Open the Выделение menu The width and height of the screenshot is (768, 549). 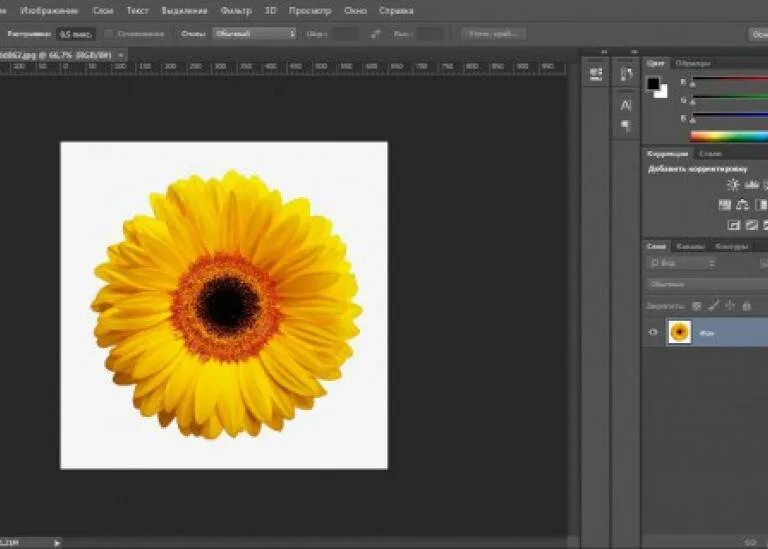pyautogui.click(x=185, y=10)
